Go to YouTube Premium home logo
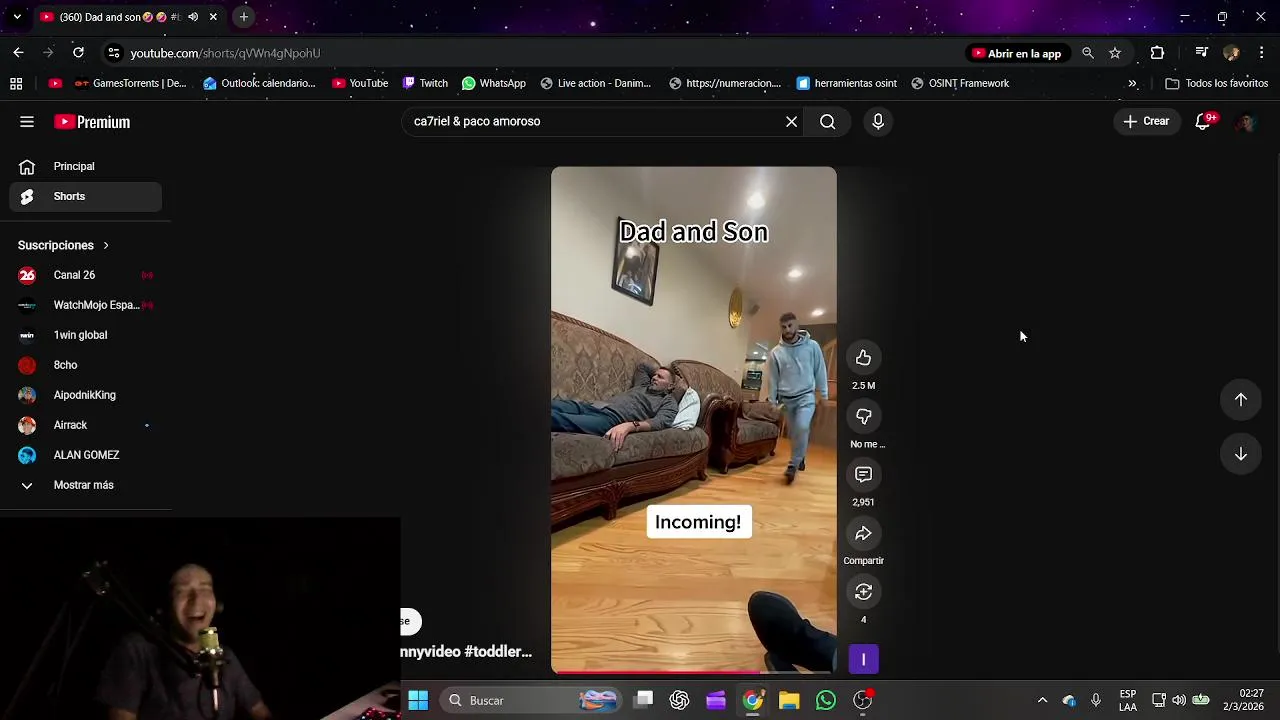The width and height of the screenshot is (1280, 720). 92,122
